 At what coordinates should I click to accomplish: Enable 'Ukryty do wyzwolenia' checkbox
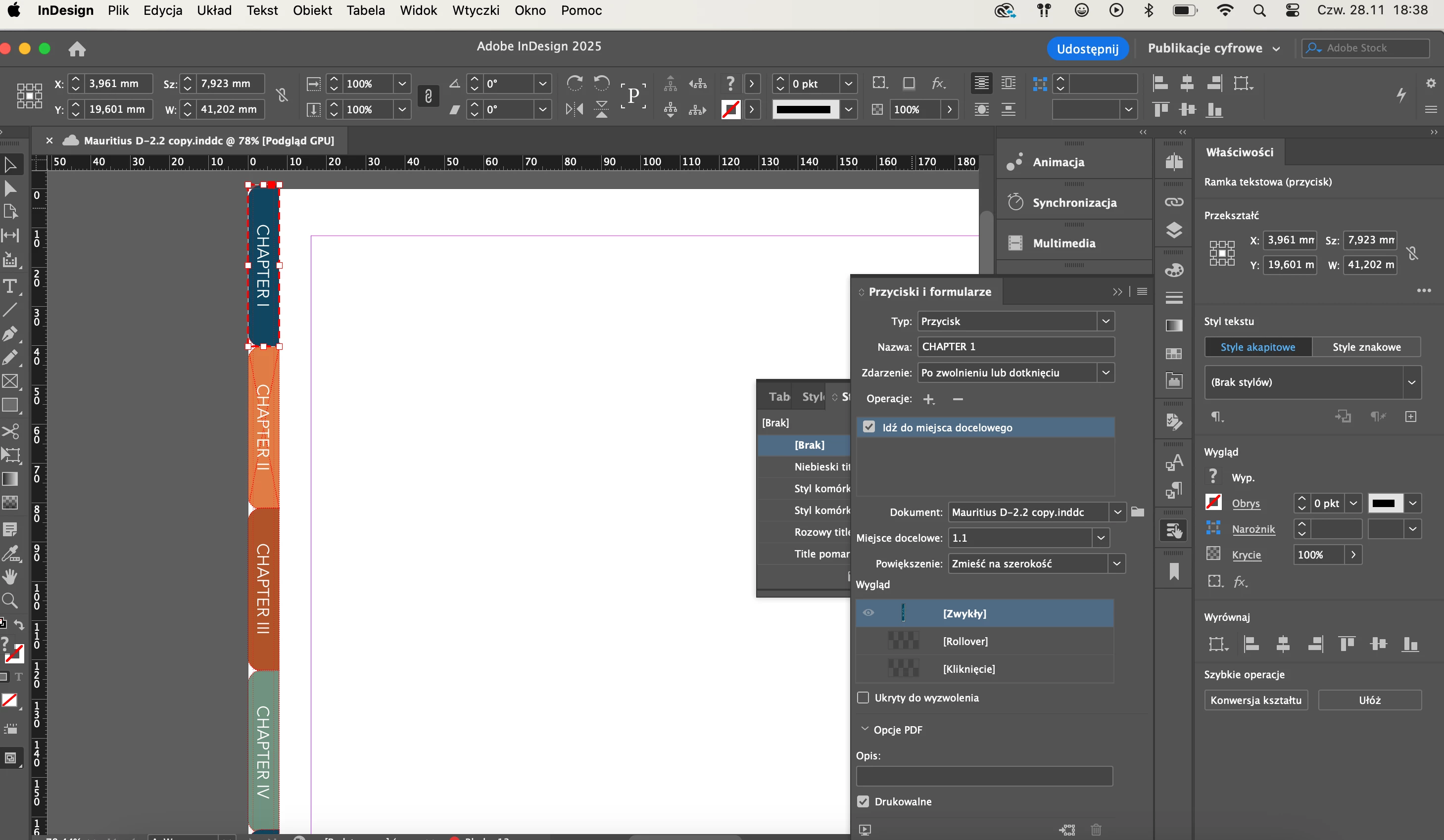tap(863, 698)
